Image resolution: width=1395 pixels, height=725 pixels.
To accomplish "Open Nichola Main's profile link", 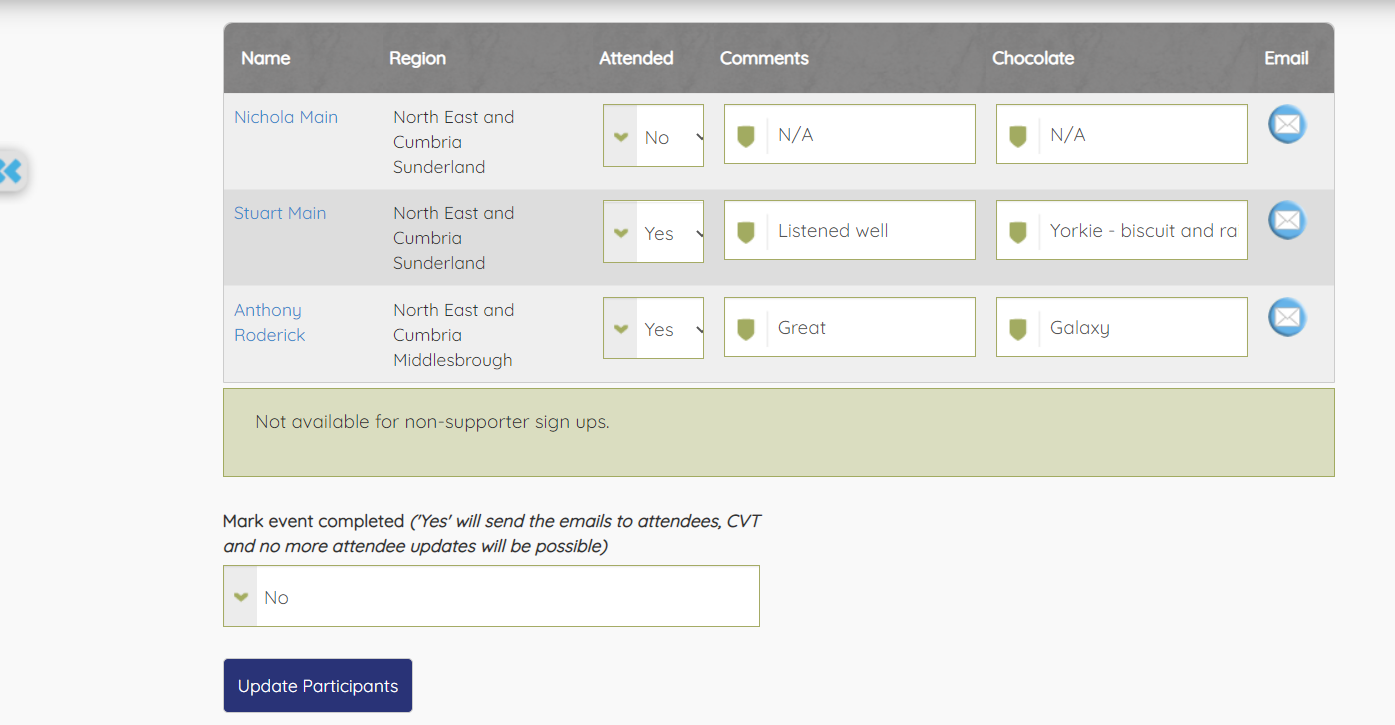I will click(x=286, y=117).
